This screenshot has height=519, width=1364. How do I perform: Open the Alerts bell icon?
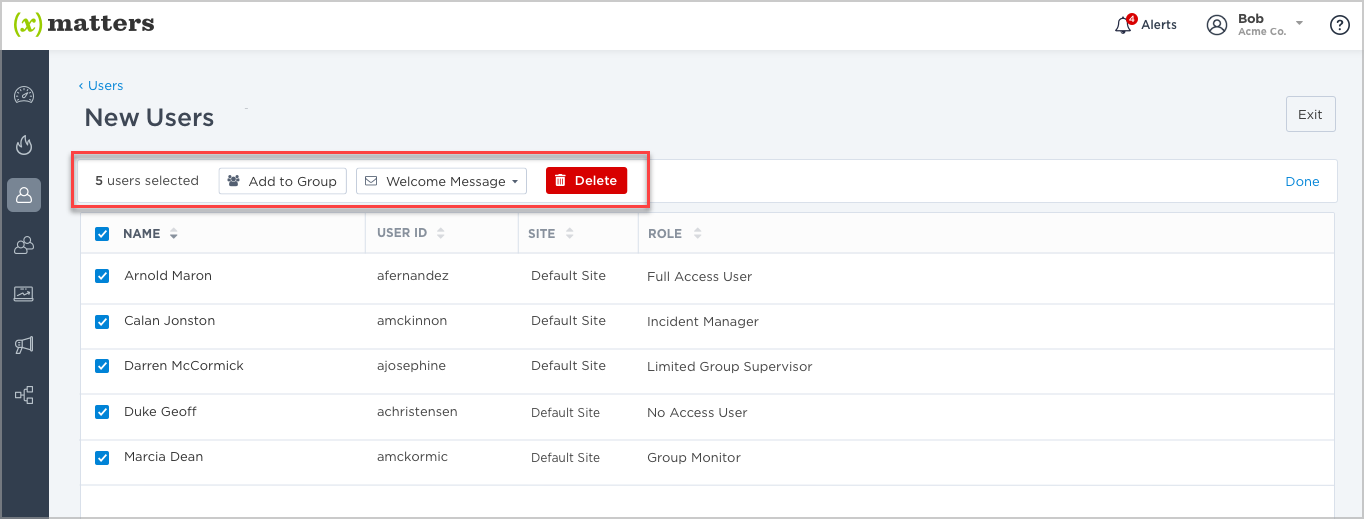1124,24
